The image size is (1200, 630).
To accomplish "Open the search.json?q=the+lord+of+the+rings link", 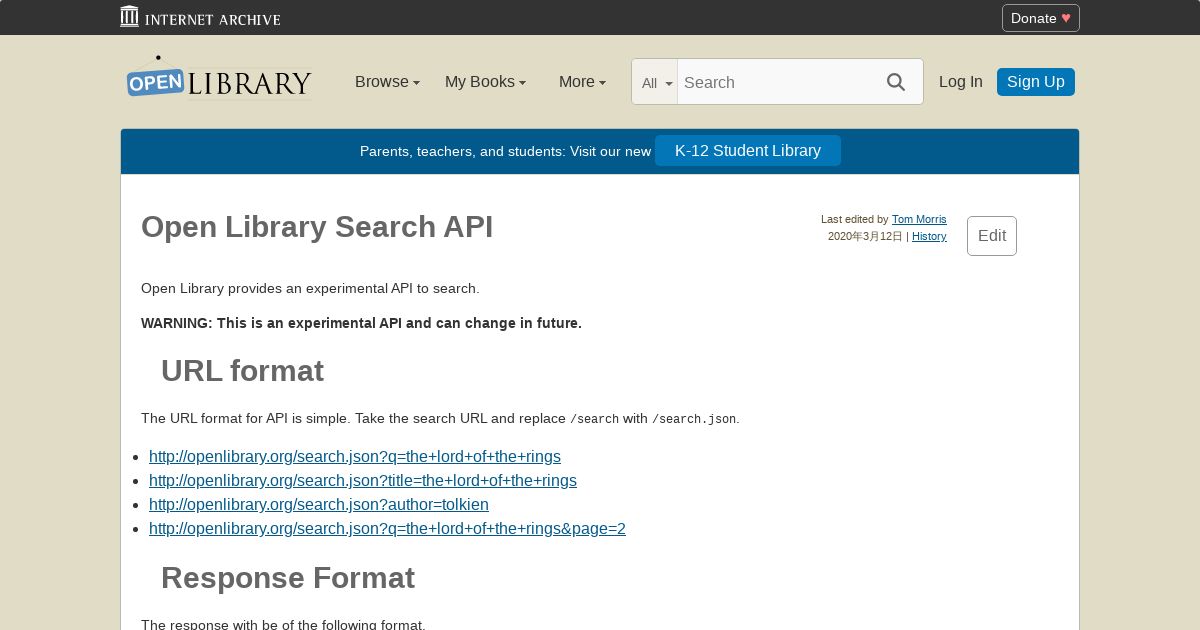I will coord(355,456).
